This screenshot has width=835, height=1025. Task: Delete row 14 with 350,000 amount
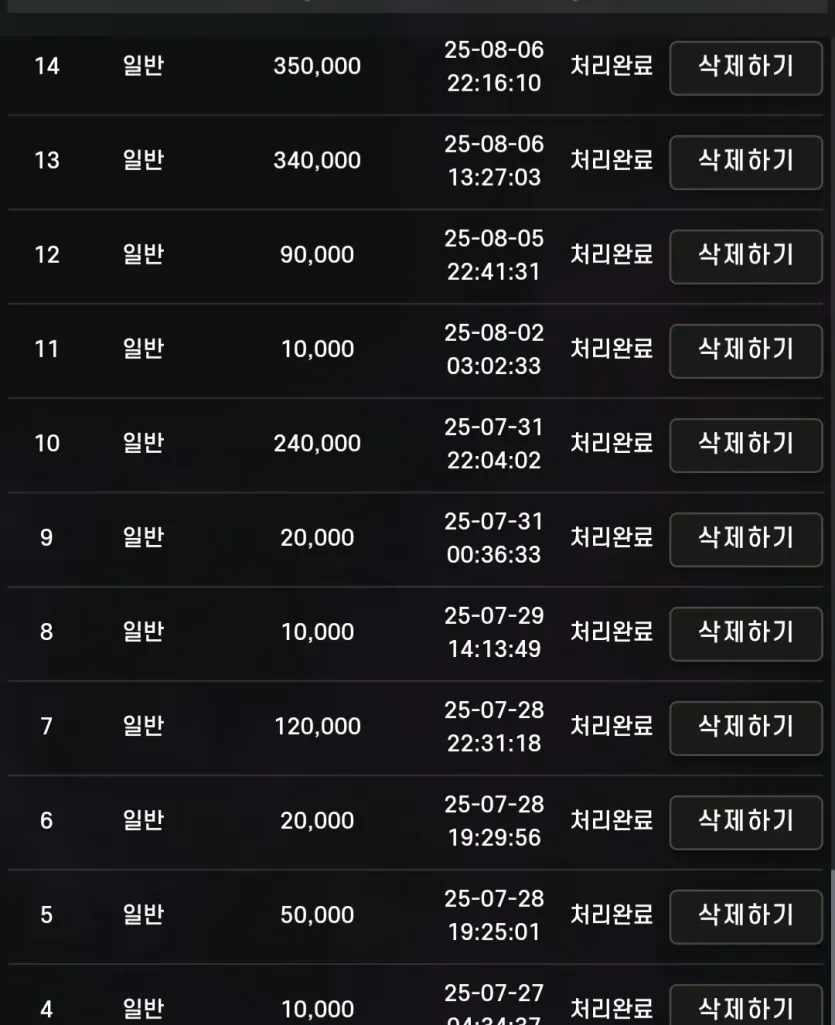(x=745, y=68)
